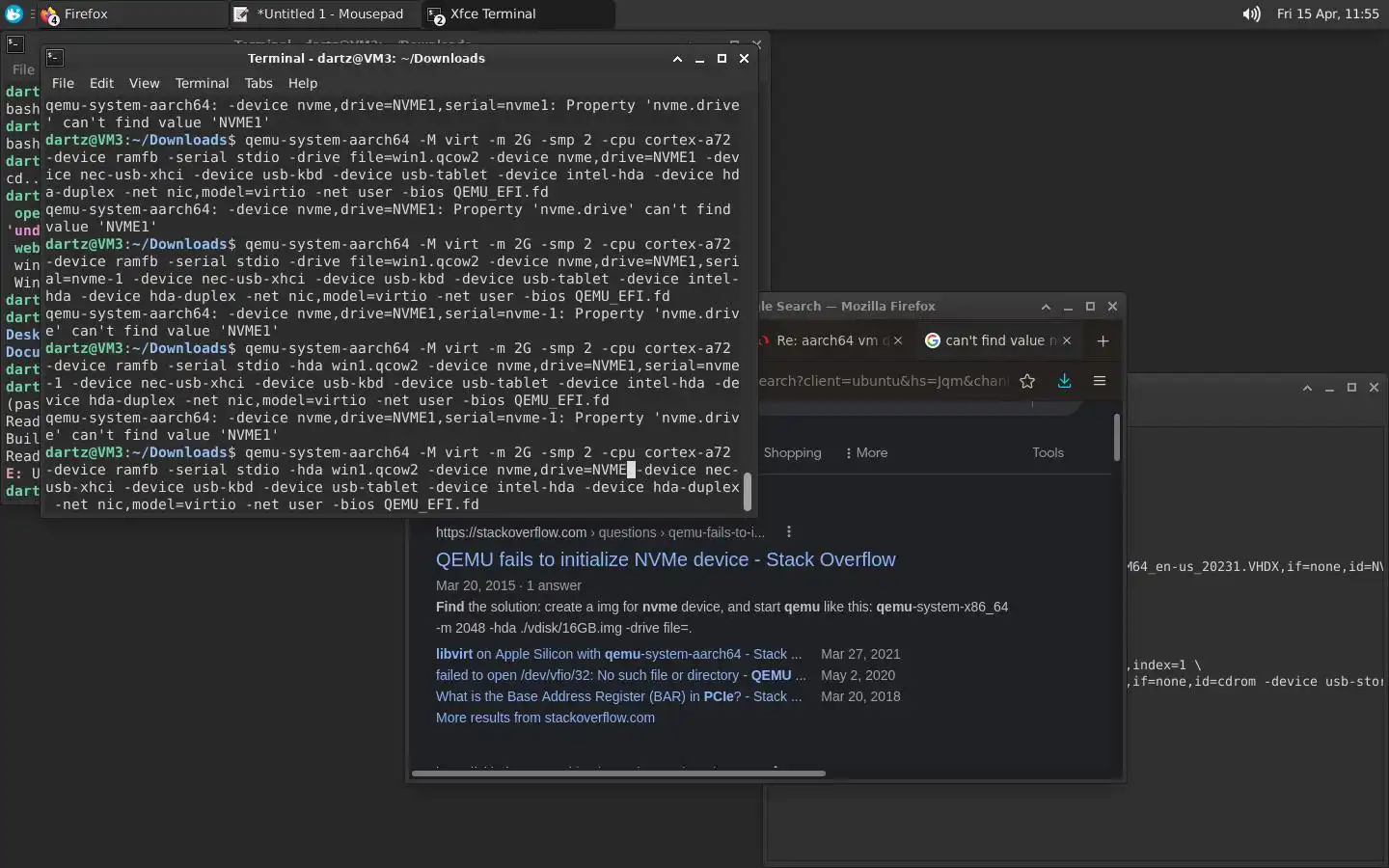Click the stackoverflow.com result URL breadcrumb
The width and height of the screenshot is (1389, 868).
pyautogui.click(x=600, y=532)
